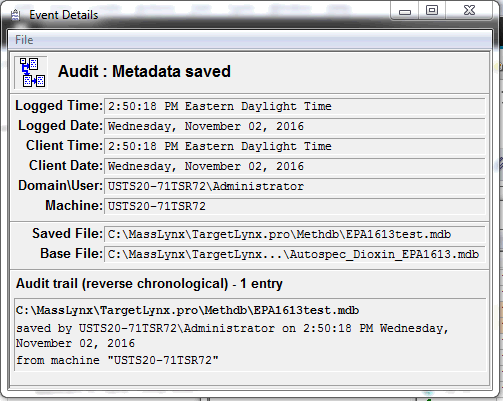503x401 pixels.
Task: Click the Logged Time field
Action: (x=295, y=107)
